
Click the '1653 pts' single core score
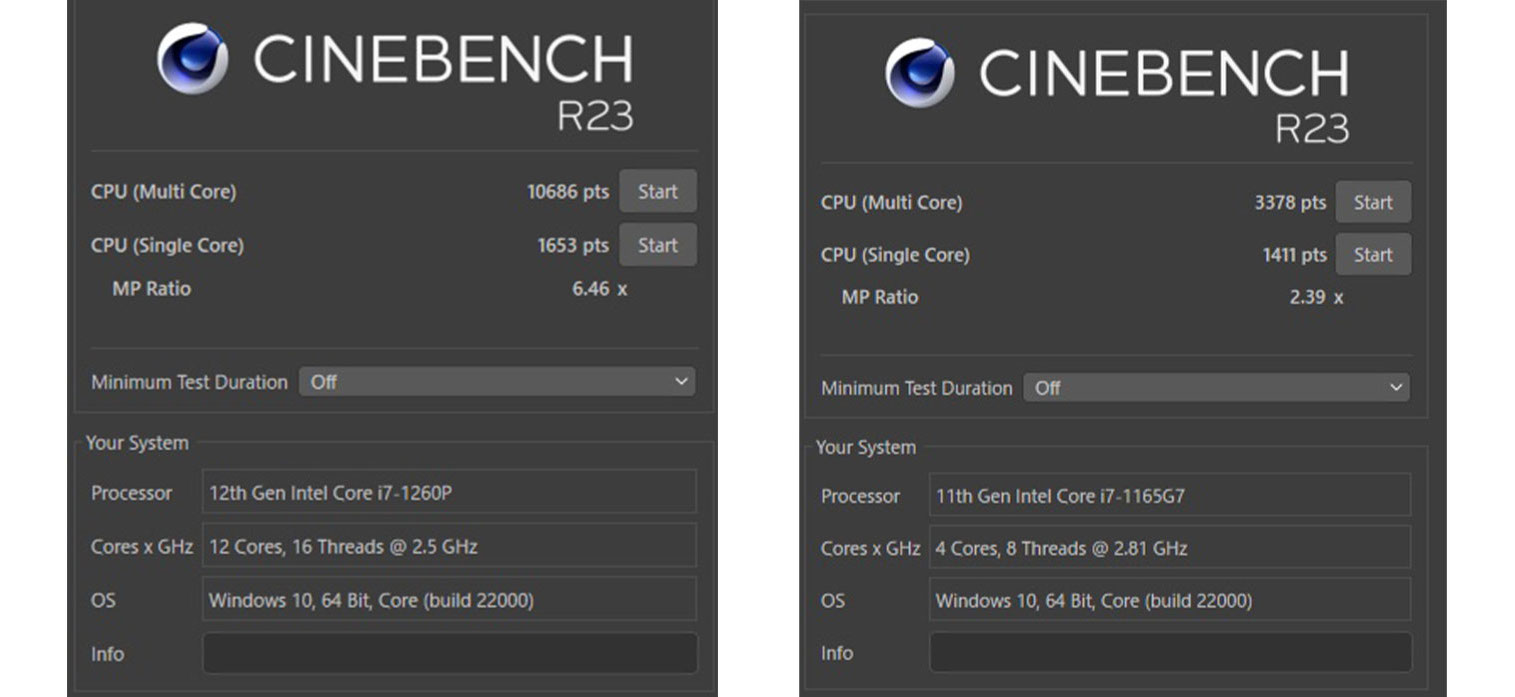(x=573, y=245)
